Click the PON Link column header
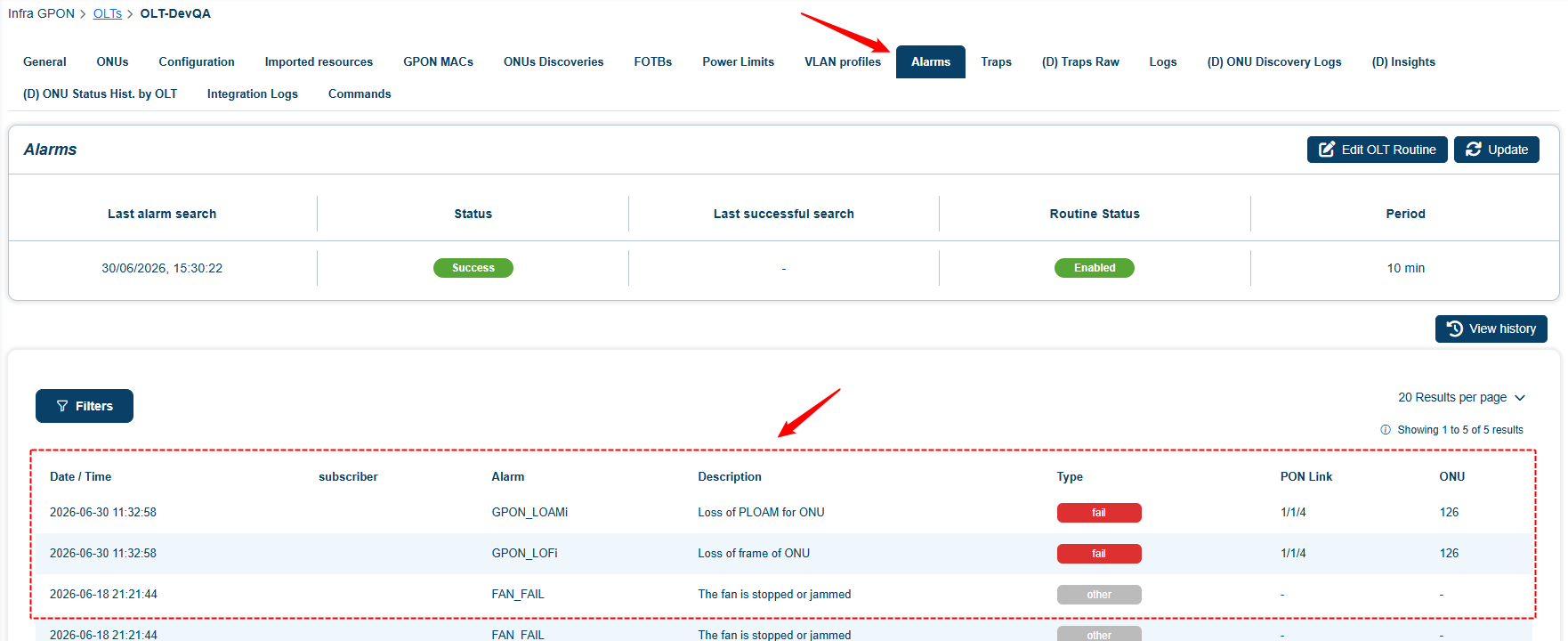Viewport: 1568px width, 641px height. (1306, 476)
